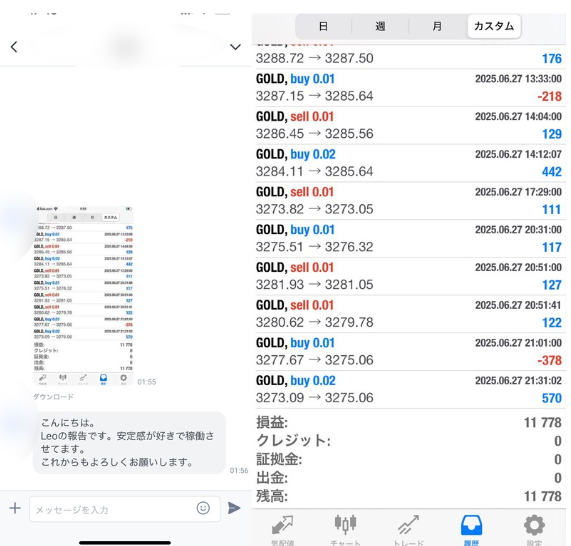Screen dimensions: 571x546
Task: Open the trade history thumbnail image
Action: pos(83,295)
